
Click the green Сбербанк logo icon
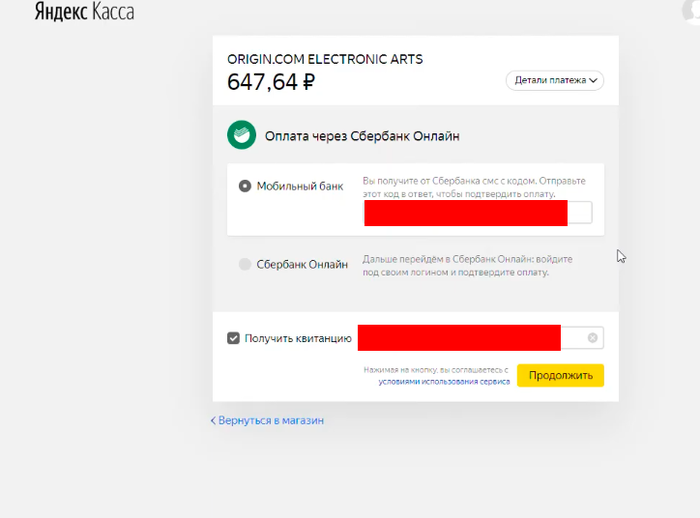(241, 135)
